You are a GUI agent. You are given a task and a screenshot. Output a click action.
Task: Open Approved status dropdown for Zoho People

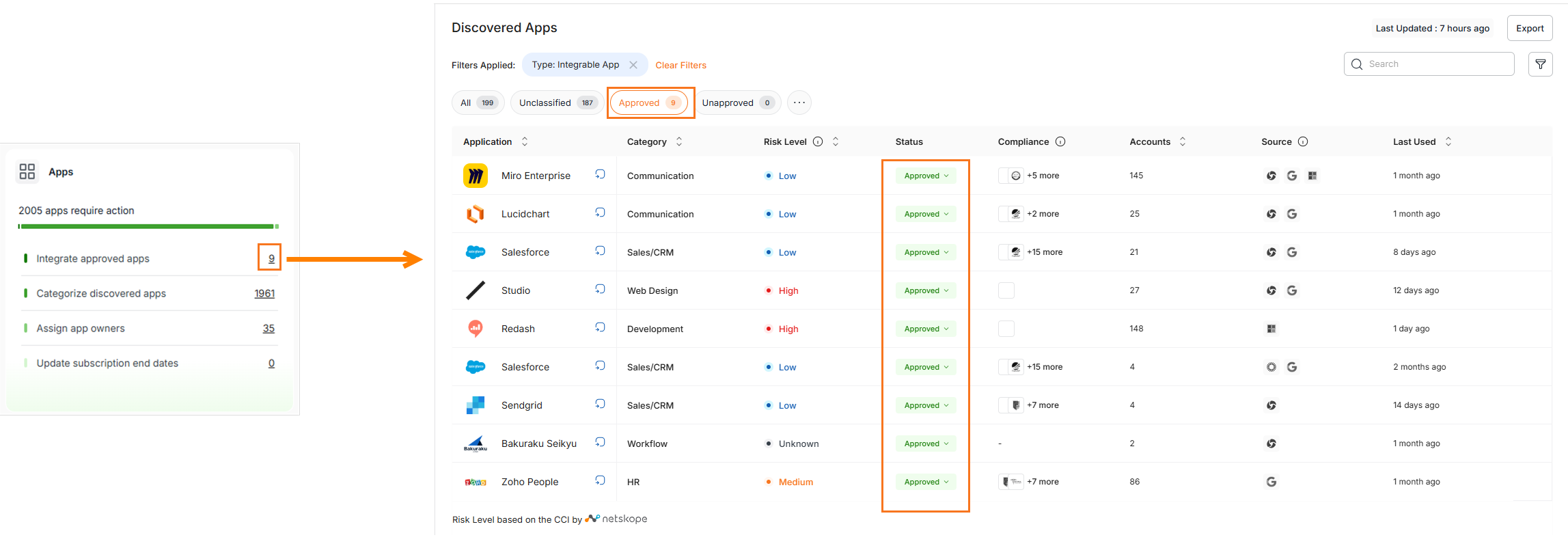(926, 482)
